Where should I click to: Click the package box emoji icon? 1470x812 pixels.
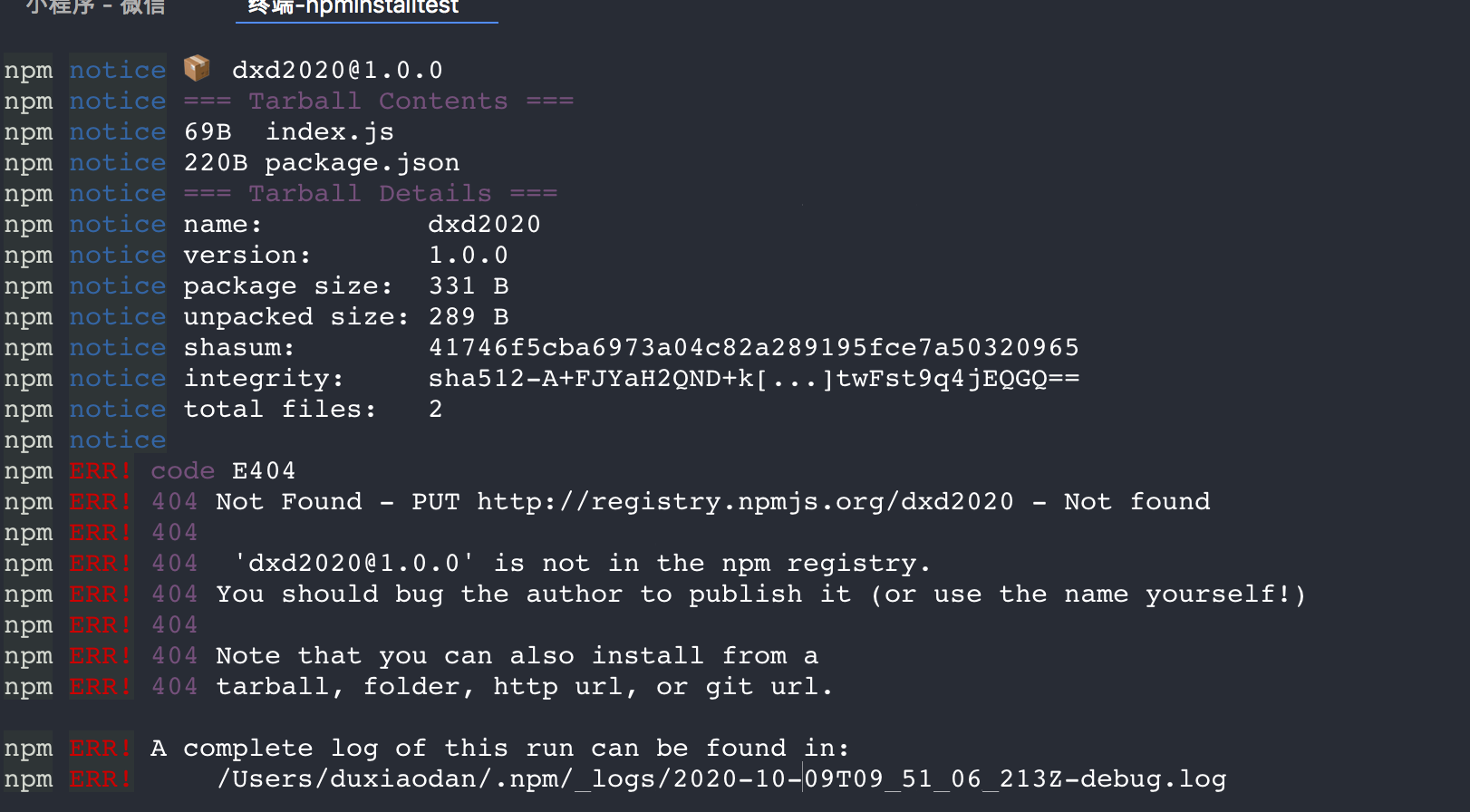(x=197, y=68)
